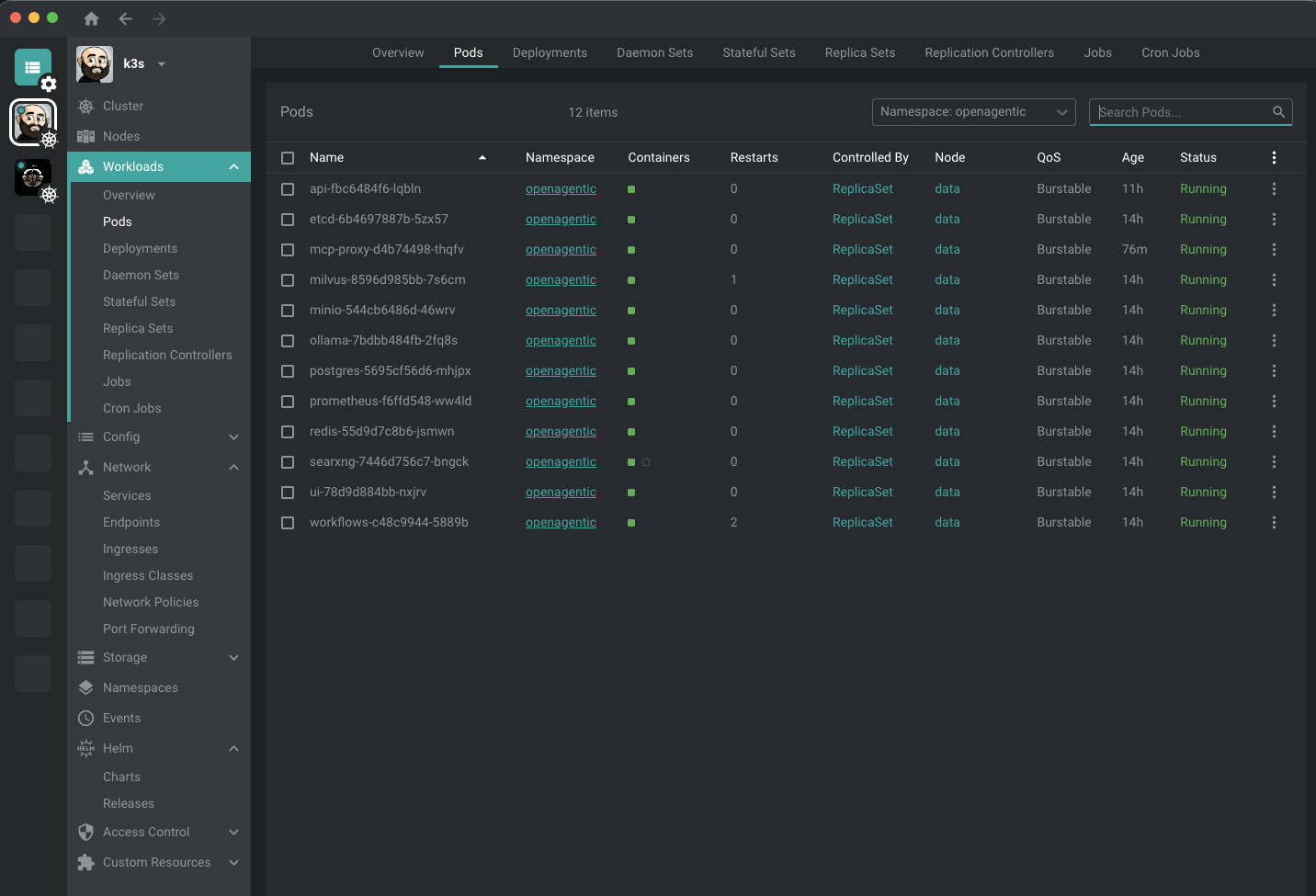Expand the Access Control section chevron

click(233, 832)
